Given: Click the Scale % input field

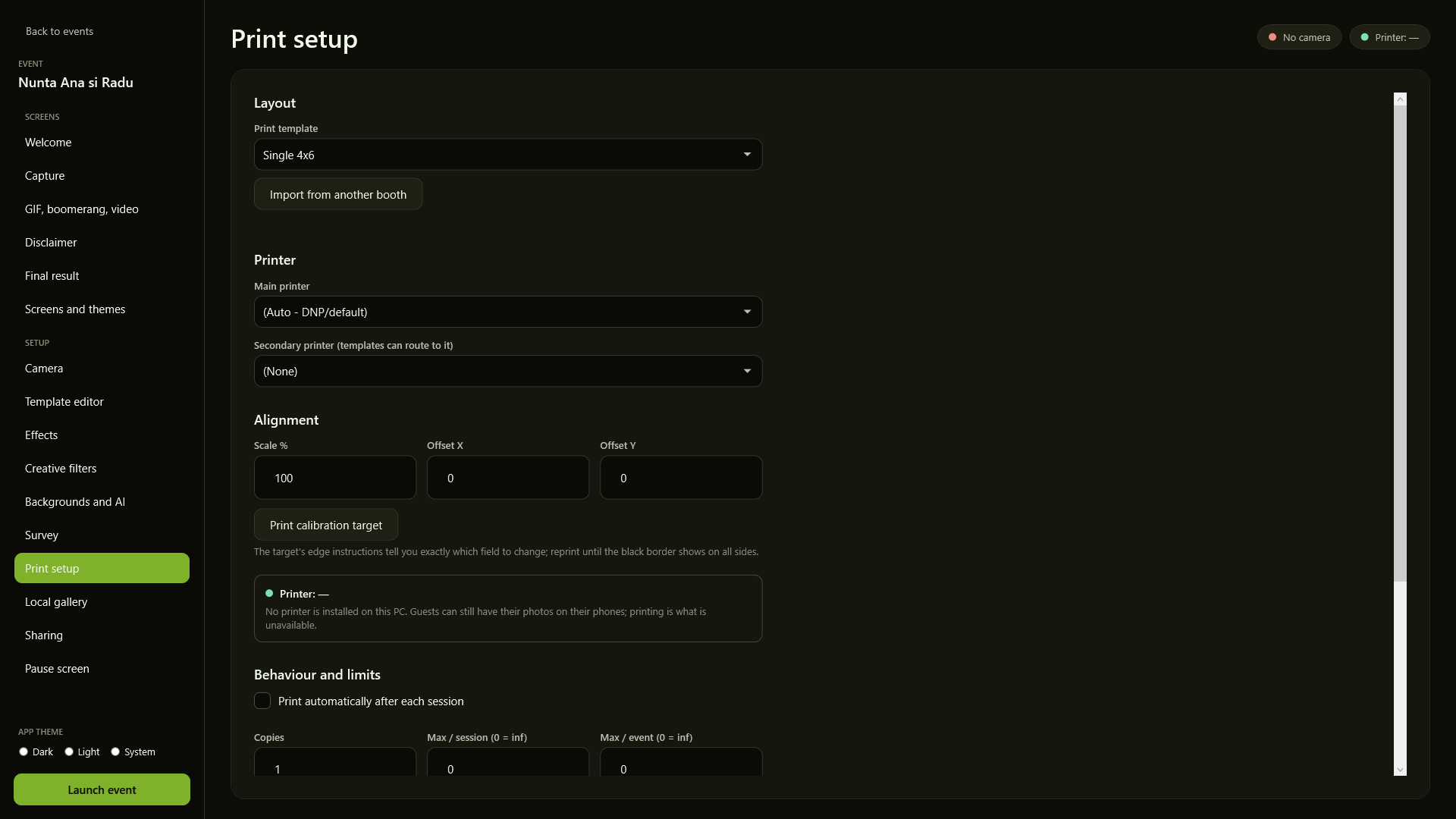Looking at the screenshot, I should pyautogui.click(x=335, y=478).
